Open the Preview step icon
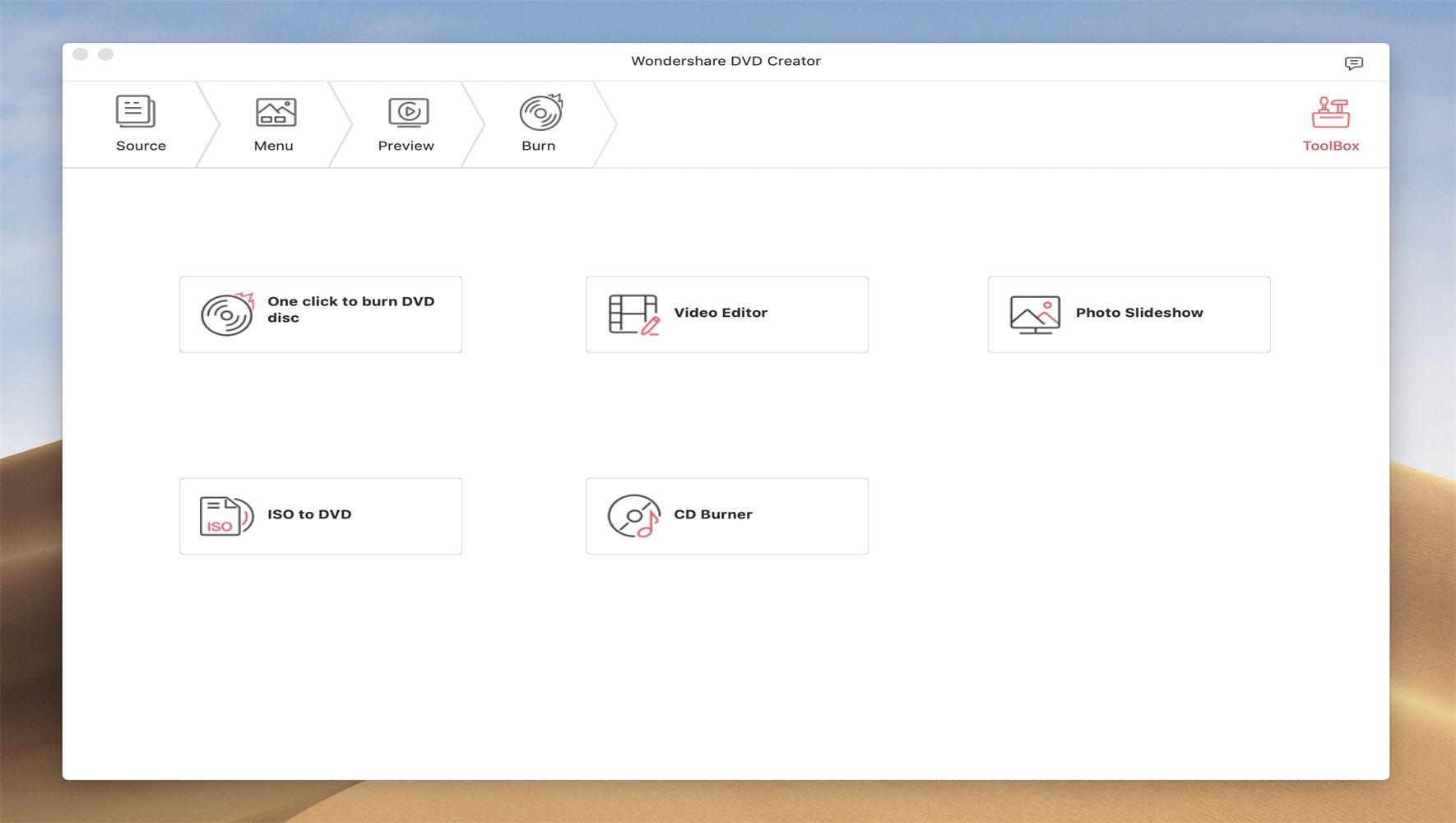This screenshot has height=823, width=1456. [x=408, y=113]
